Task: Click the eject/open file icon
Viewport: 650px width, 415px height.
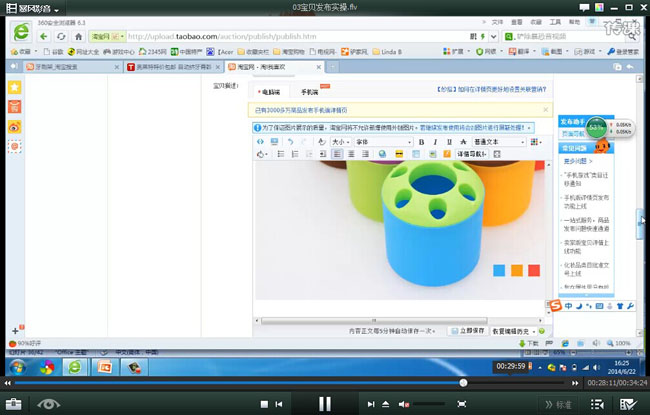Action: [x=386, y=404]
